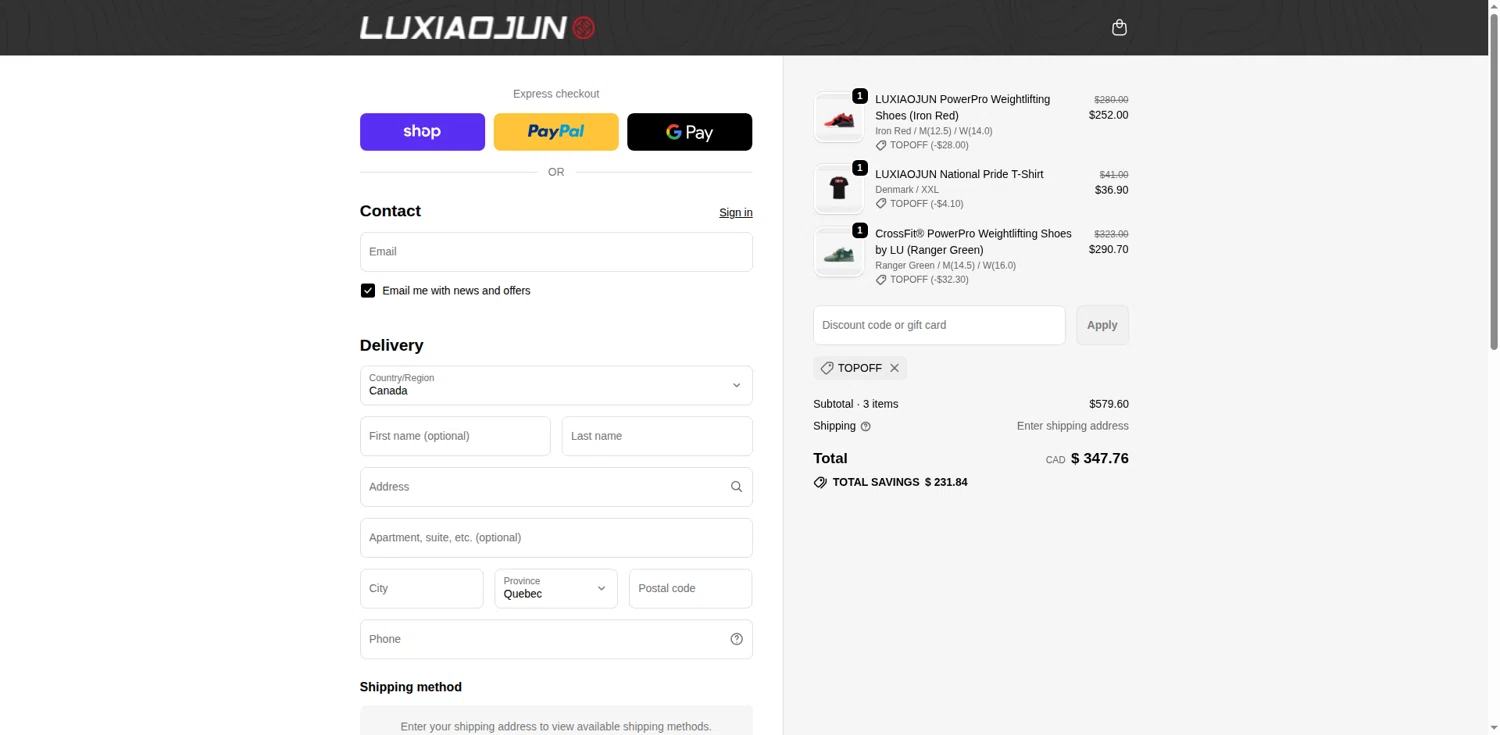Click the Total amount $ 347.76
This screenshot has height=735, width=1500.
(1099, 459)
